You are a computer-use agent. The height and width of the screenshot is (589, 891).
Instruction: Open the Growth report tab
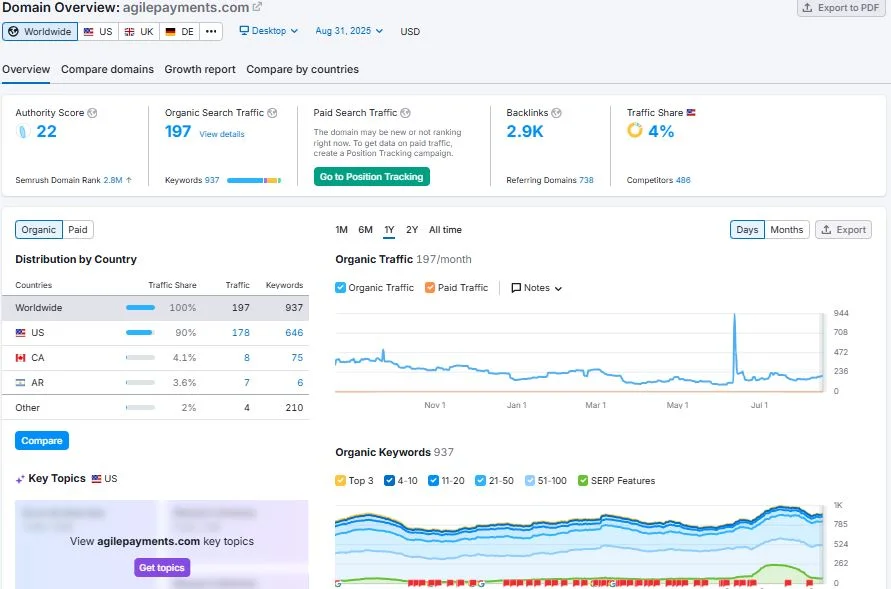[200, 69]
